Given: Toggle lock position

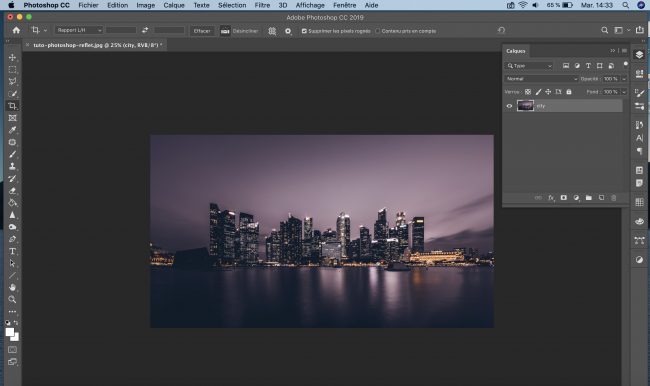Looking at the screenshot, I should point(548,92).
